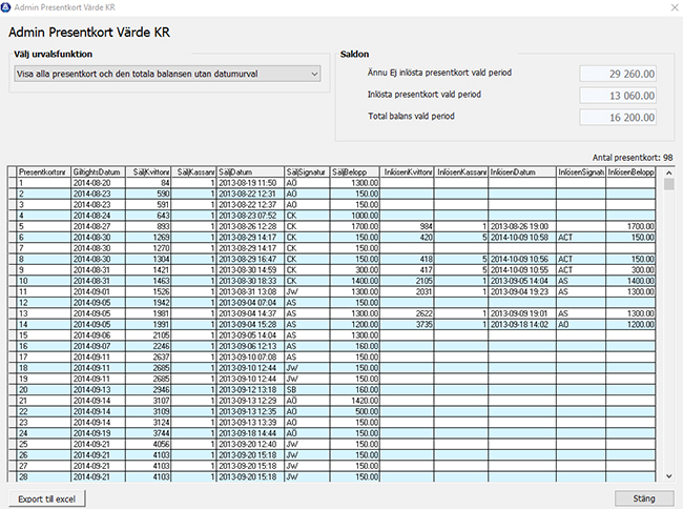Click the application icon in title bar

point(6,7)
